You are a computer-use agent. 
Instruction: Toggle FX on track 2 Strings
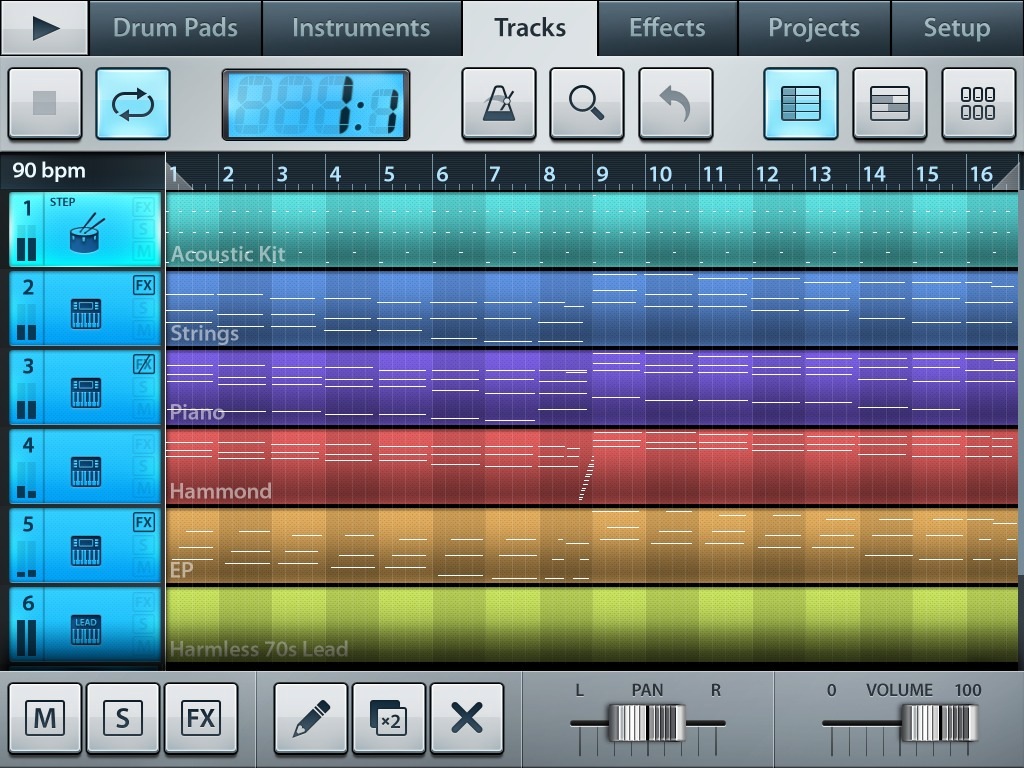tap(144, 285)
